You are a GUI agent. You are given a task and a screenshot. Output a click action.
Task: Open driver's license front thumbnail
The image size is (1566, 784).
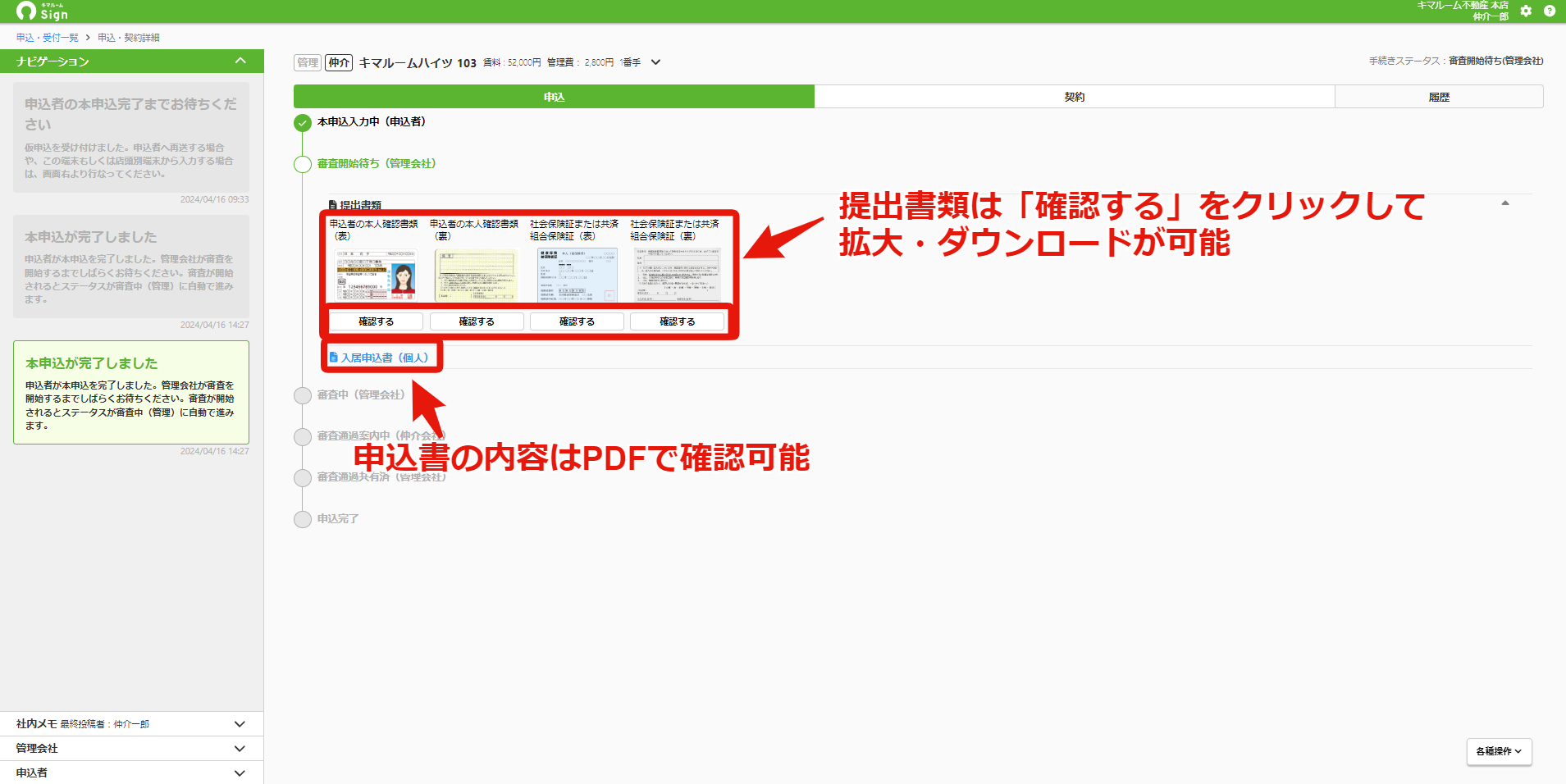point(376,276)
